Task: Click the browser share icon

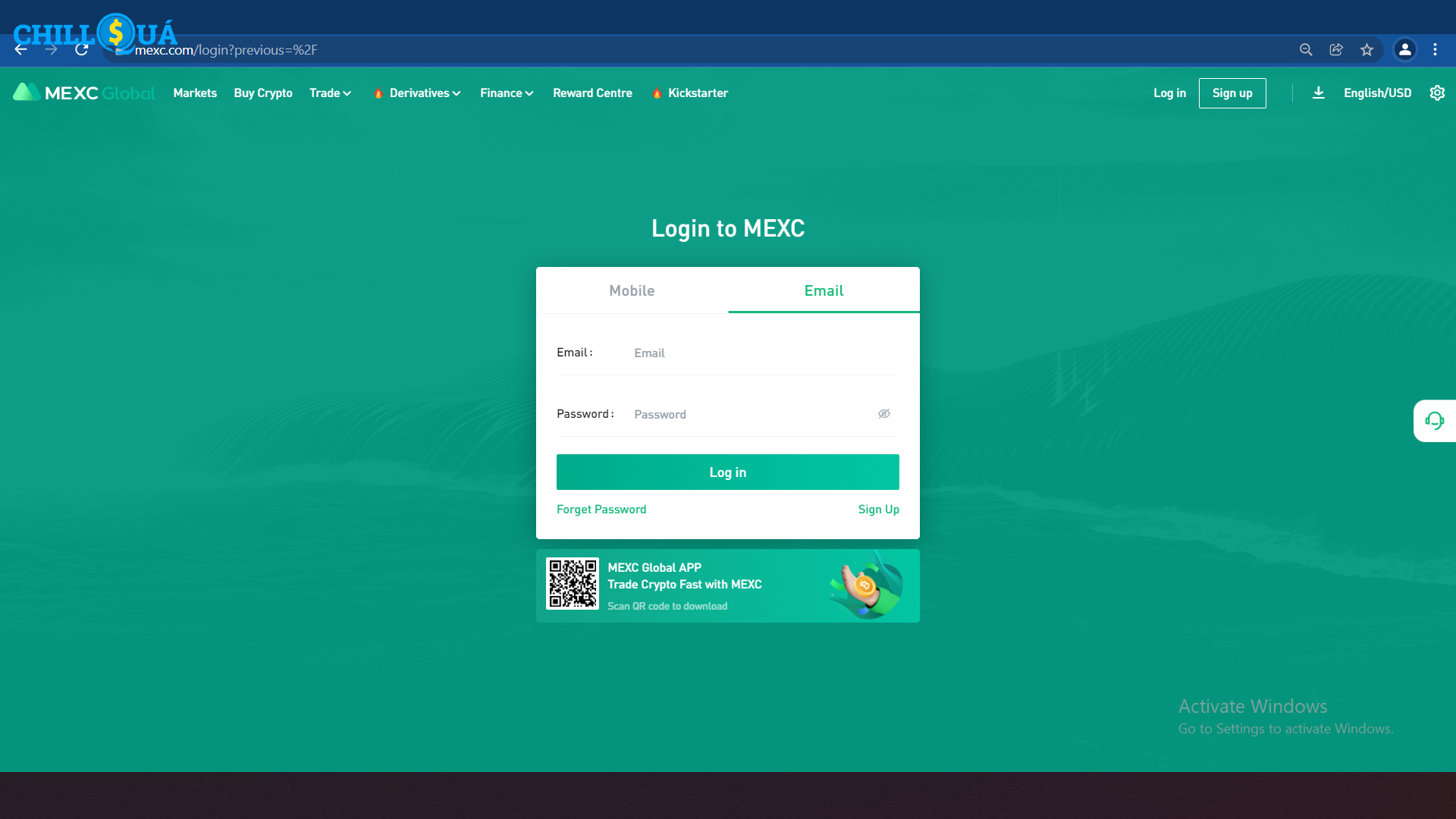Action: pyautogui.click(x=1336, y=50)
